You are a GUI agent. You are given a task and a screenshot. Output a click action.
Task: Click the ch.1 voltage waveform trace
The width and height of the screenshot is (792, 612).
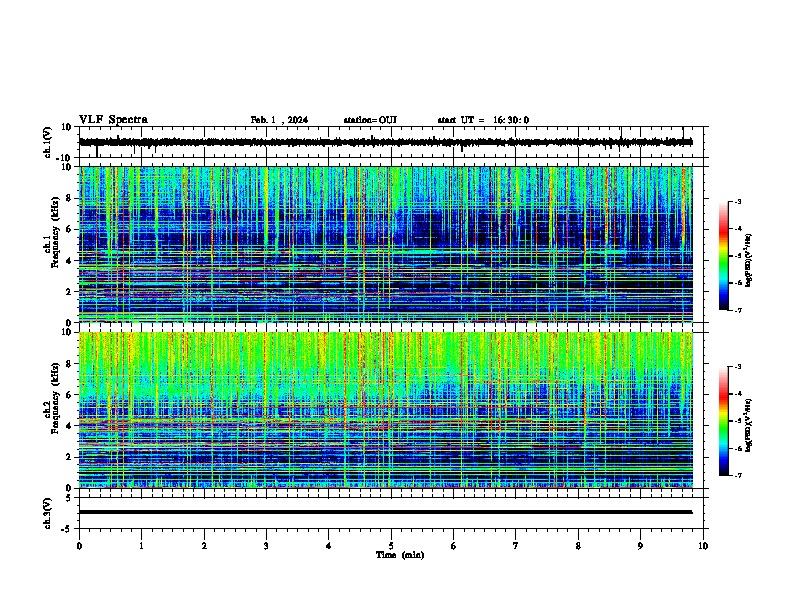tap(386, 142)
